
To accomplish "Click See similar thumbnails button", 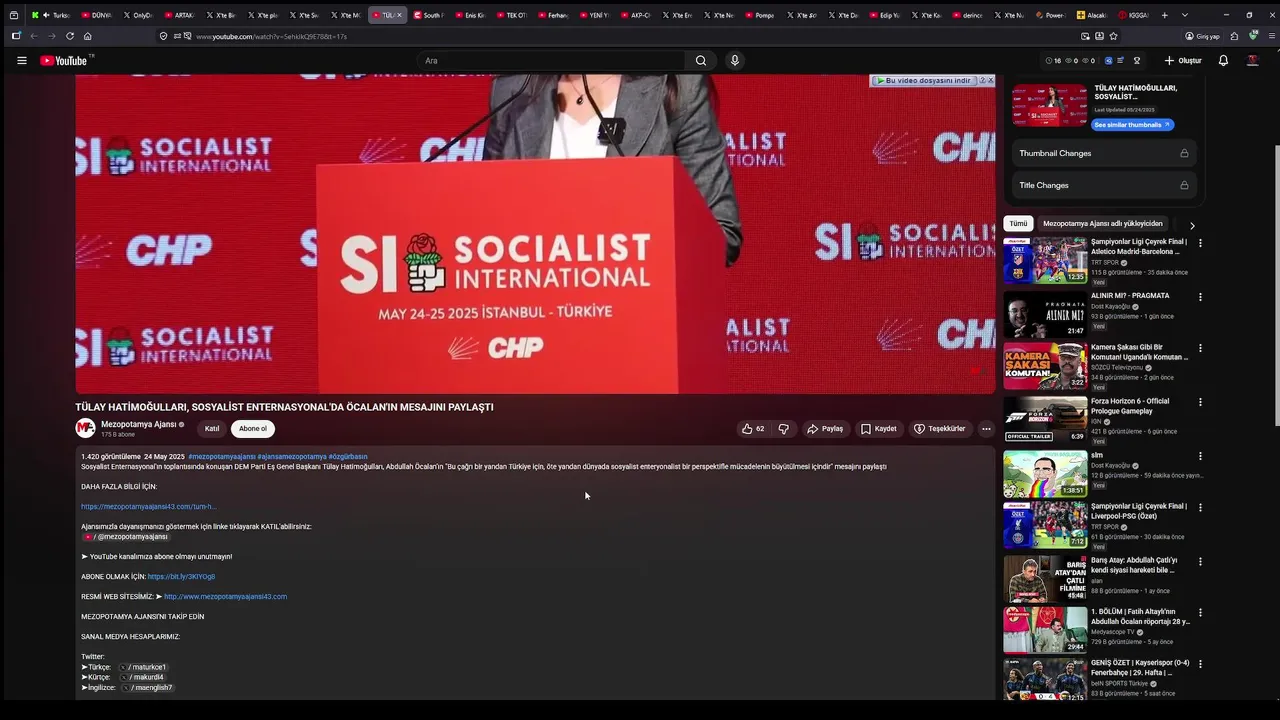I will tap(1132, 125).
